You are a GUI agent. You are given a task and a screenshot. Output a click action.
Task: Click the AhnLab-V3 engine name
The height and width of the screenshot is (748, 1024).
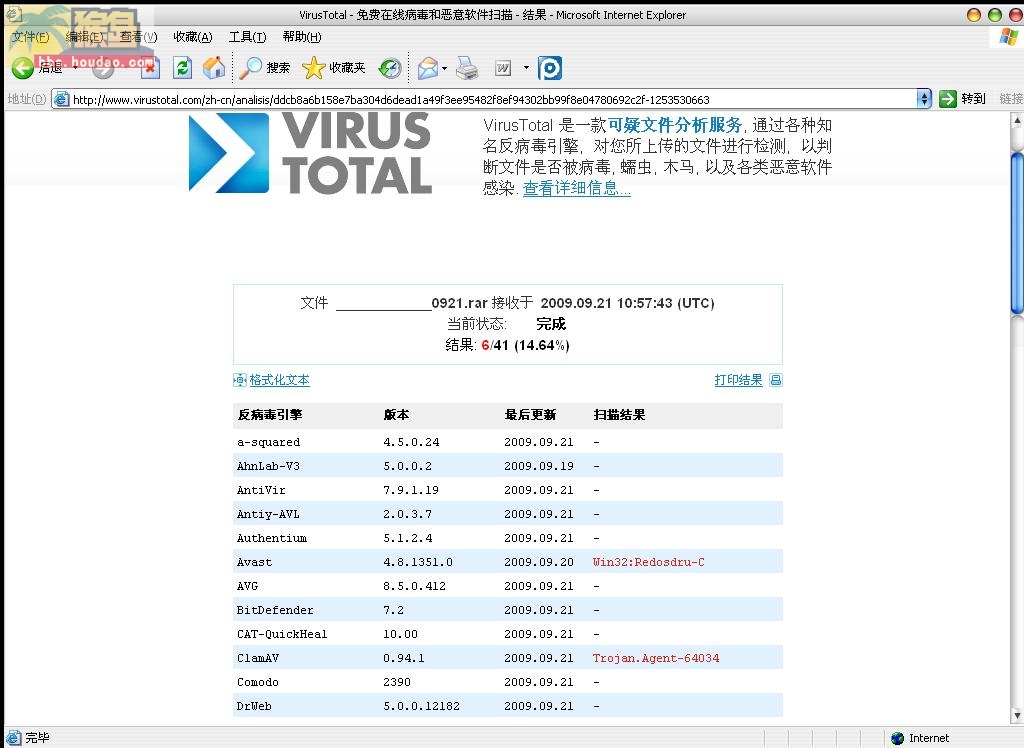click(x=268, y=466)
